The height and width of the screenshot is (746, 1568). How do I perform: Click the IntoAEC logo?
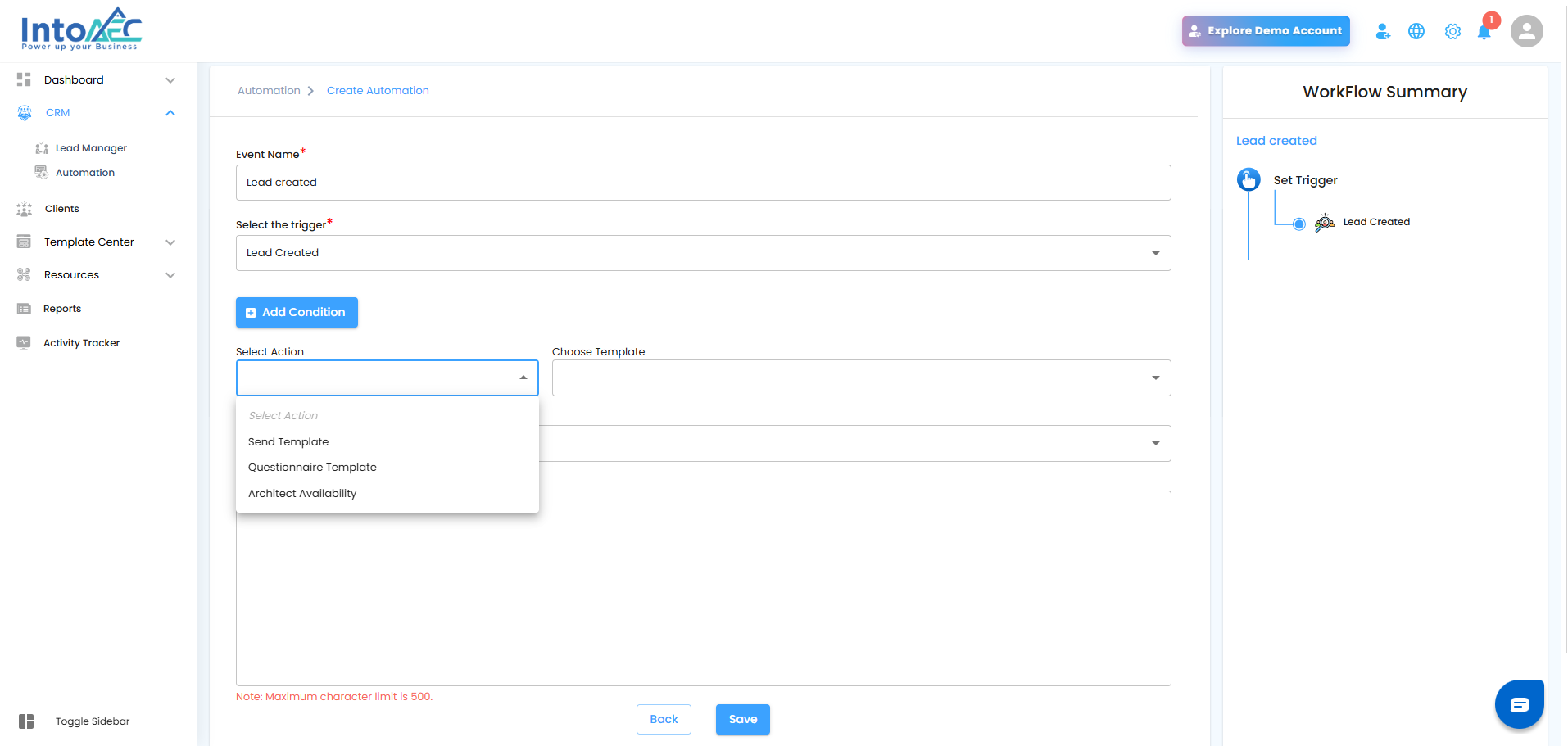click(x=81, y=29)
